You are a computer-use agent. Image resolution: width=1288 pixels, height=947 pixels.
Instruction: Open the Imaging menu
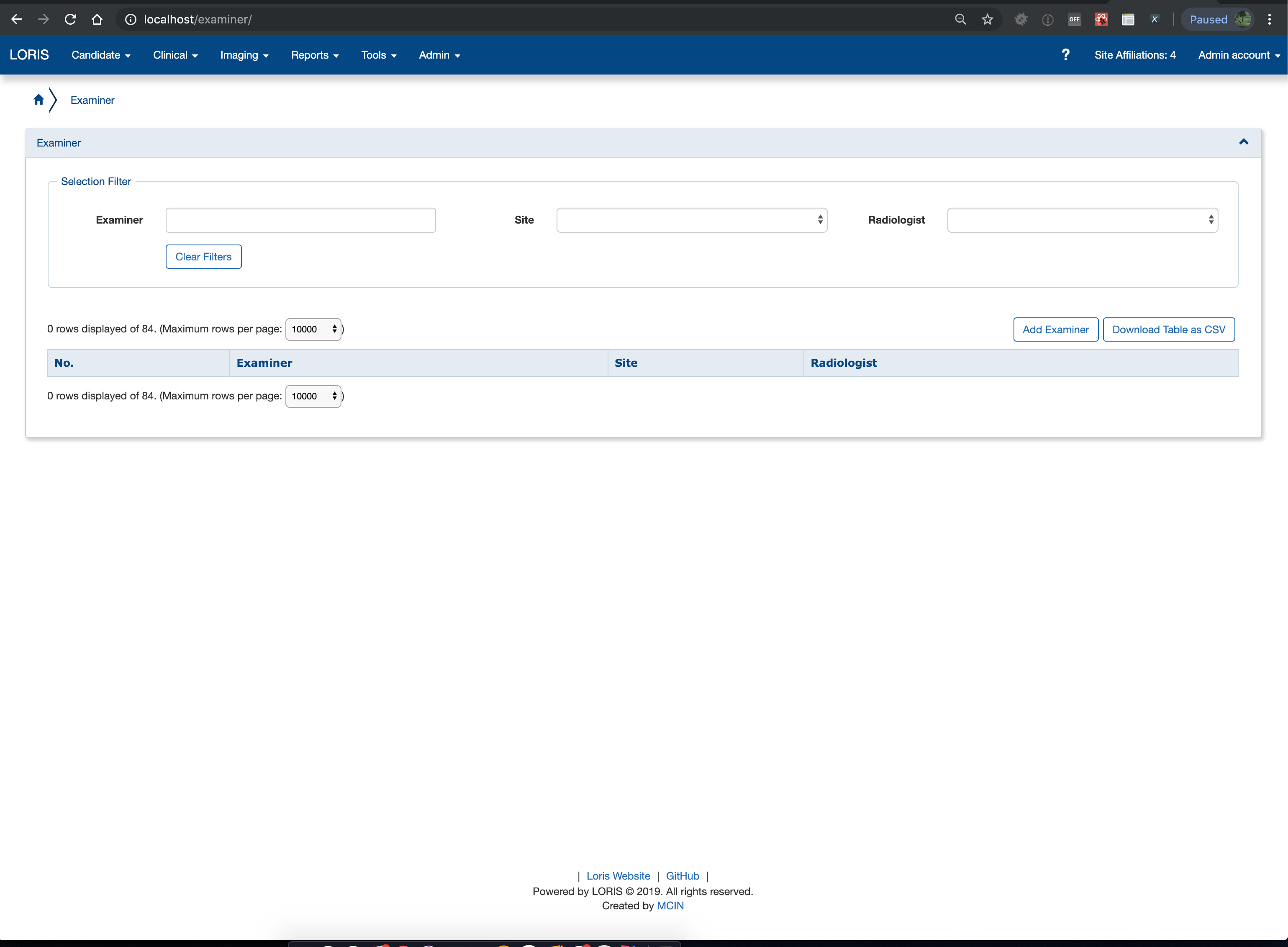tap(244, 54)
